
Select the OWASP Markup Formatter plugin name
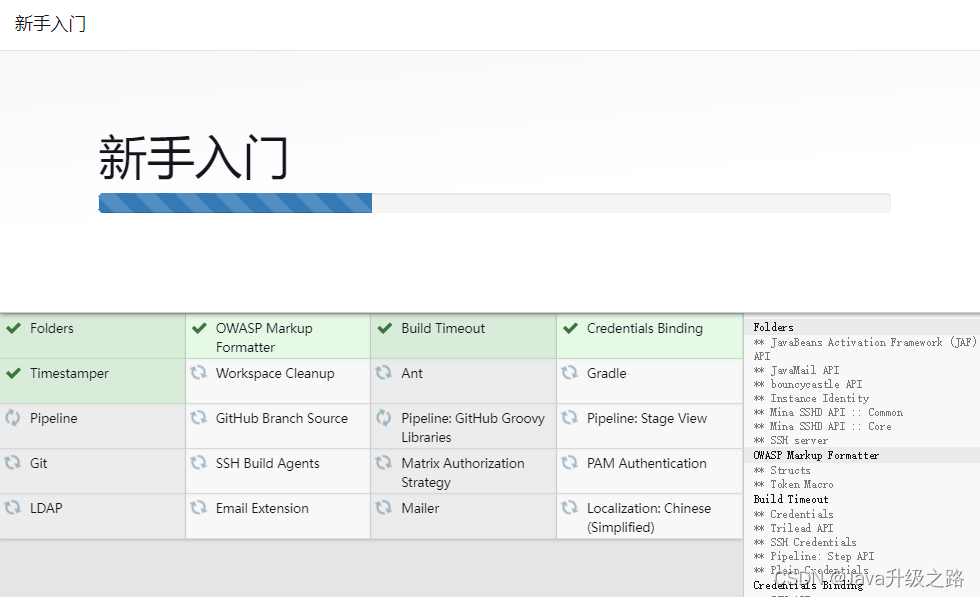coord(264,338)
